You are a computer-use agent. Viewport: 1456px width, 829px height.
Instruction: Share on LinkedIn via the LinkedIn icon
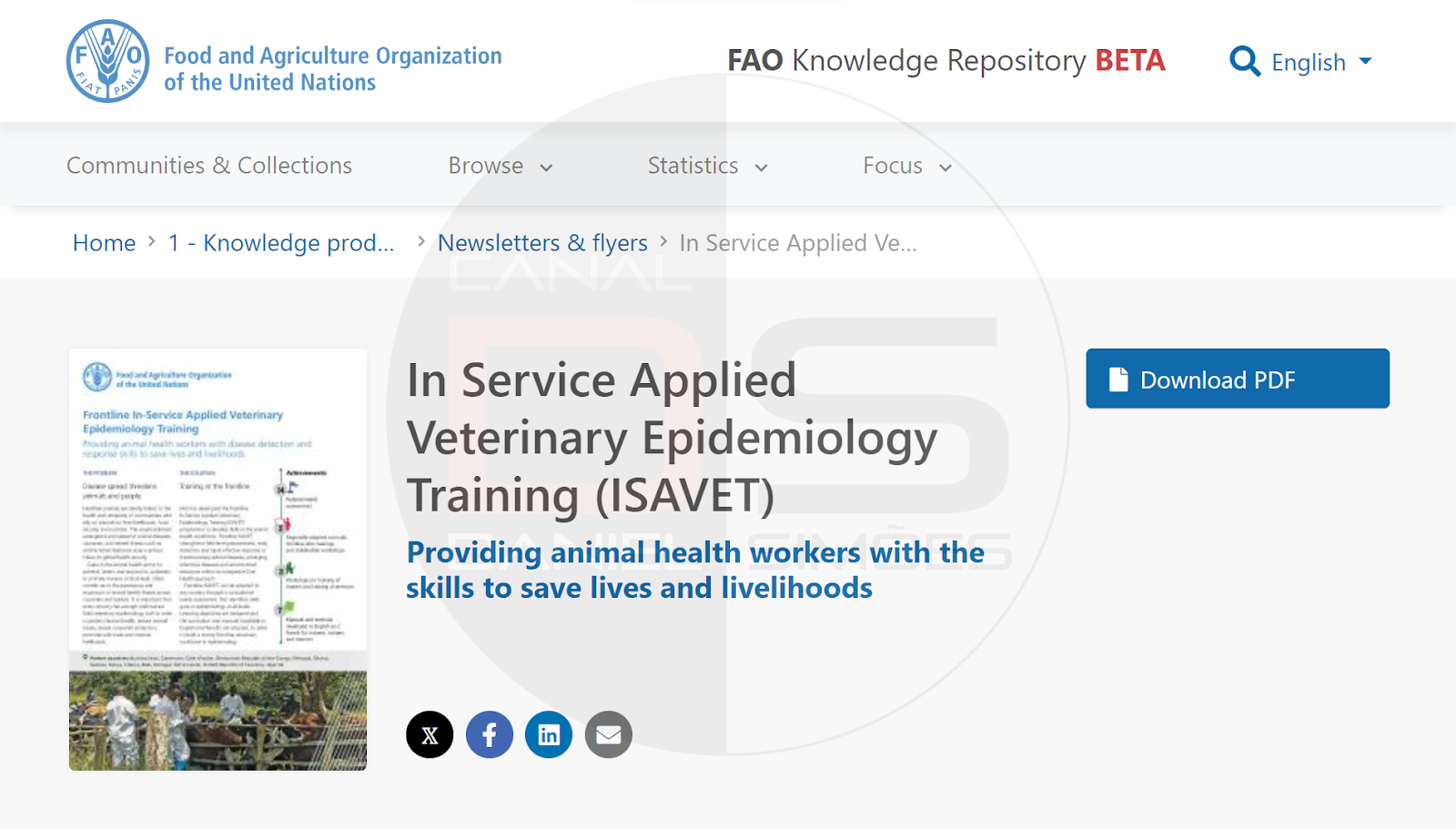[x=549, y=734]
